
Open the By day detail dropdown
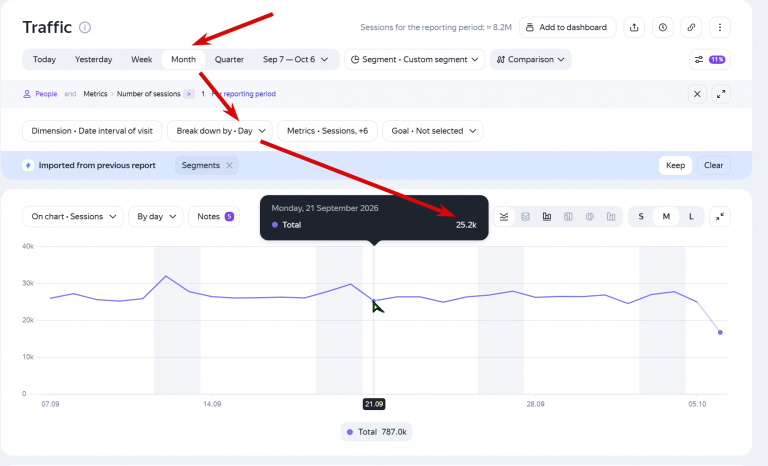coord(156,217)
